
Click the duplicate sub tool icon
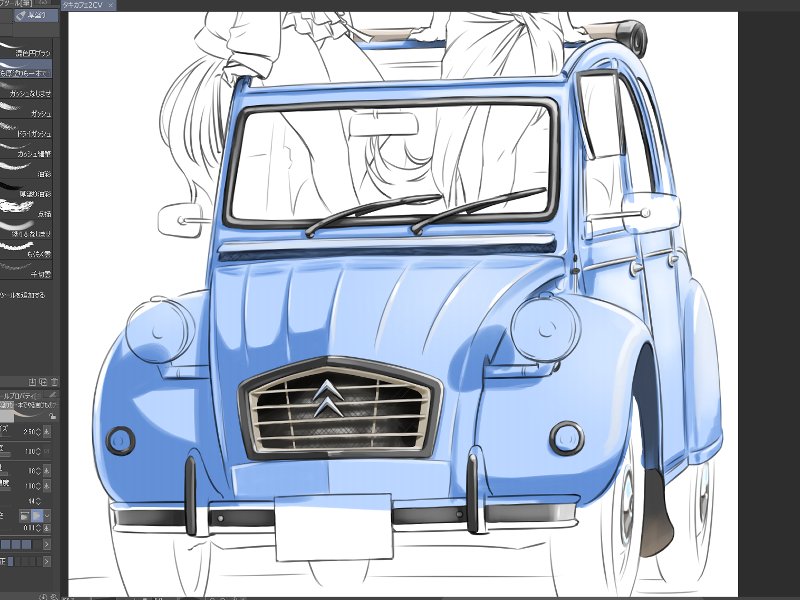[43, 382]
